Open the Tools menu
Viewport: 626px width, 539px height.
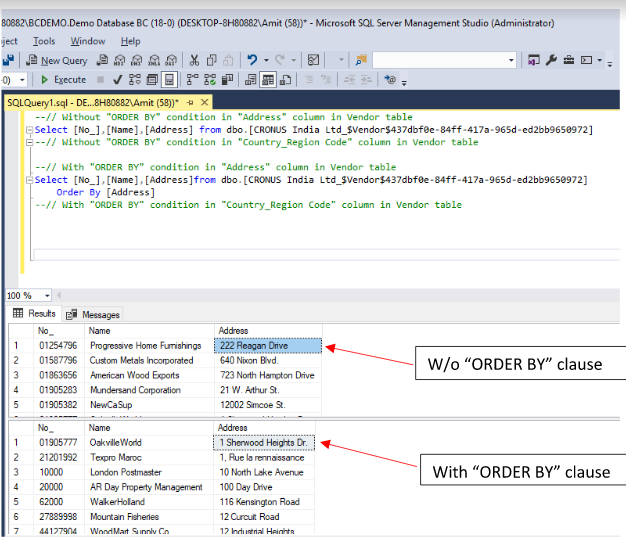click(44, 41)
